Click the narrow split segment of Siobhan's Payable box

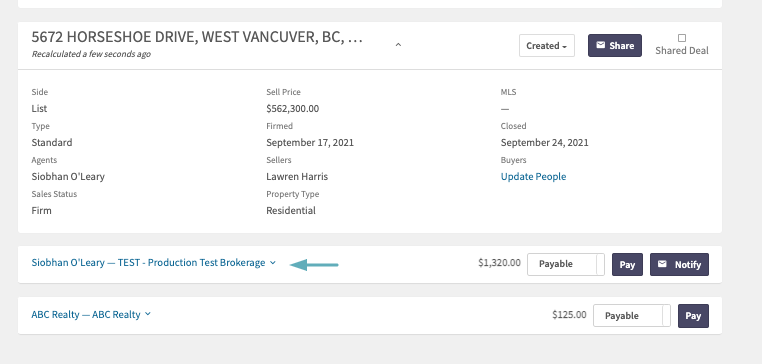click(600, 264)
